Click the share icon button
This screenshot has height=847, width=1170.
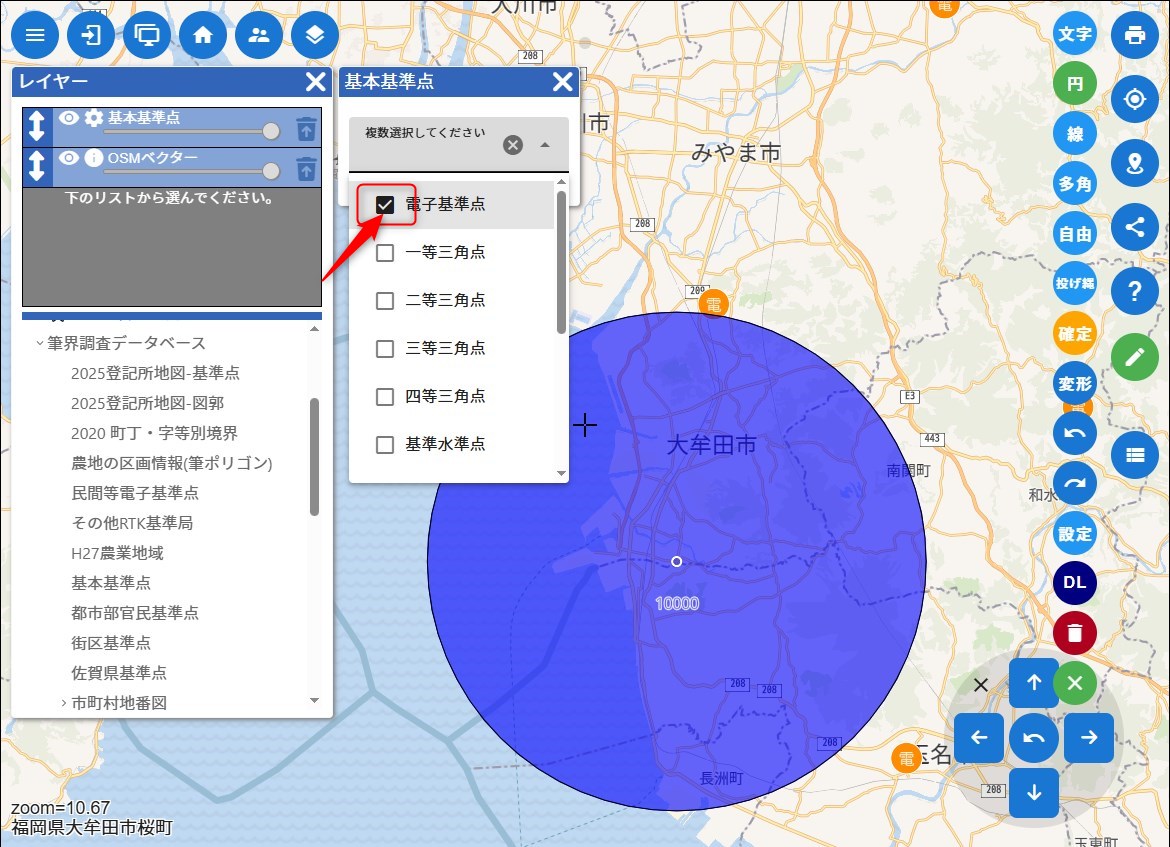[x=1134, y=227]
